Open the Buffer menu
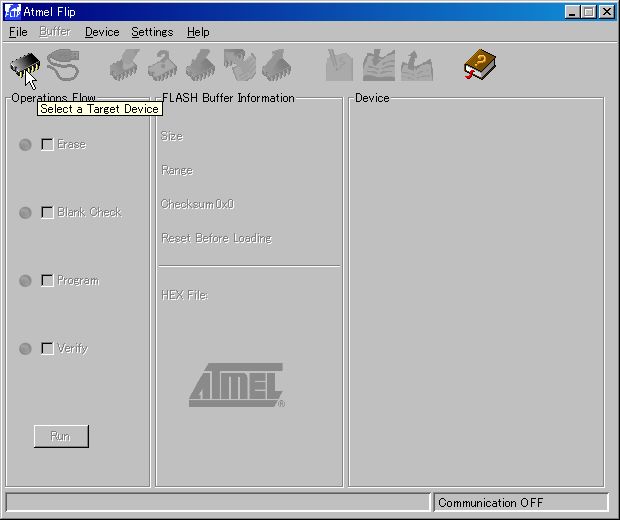Viewport: 620px width, 520px height. [55, 32]
